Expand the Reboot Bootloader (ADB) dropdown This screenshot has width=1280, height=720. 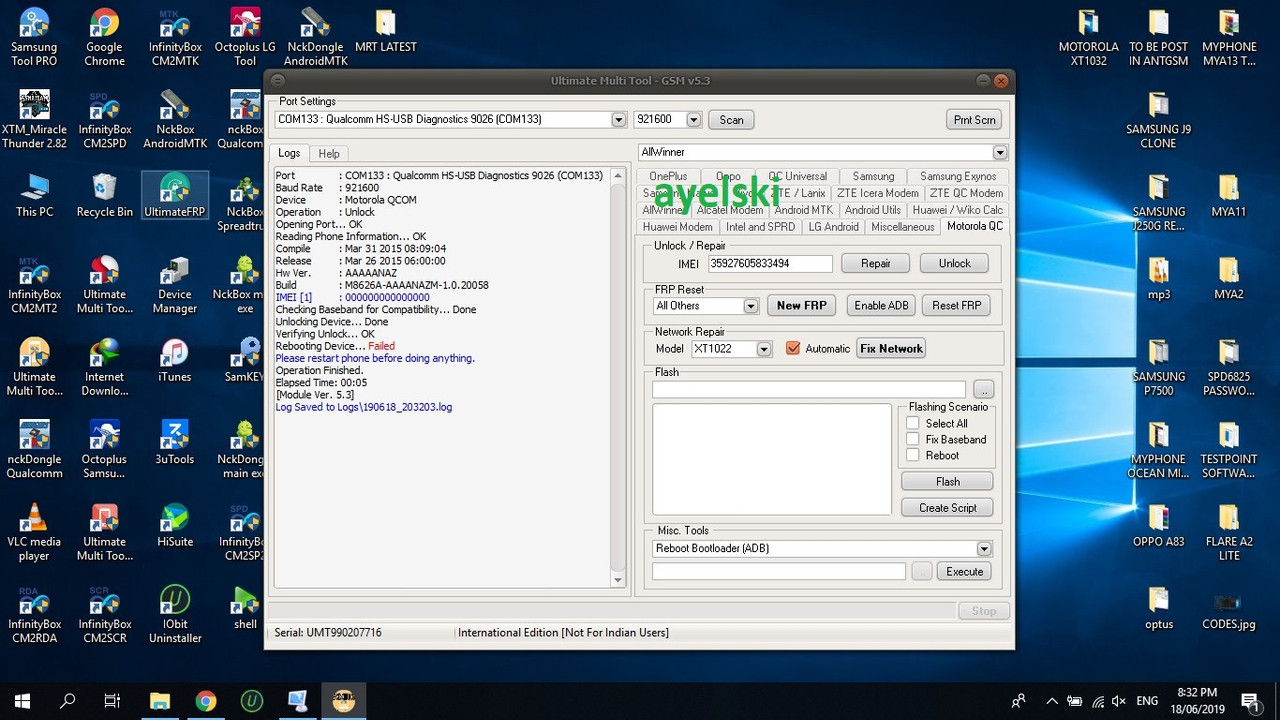click(984, 549)
